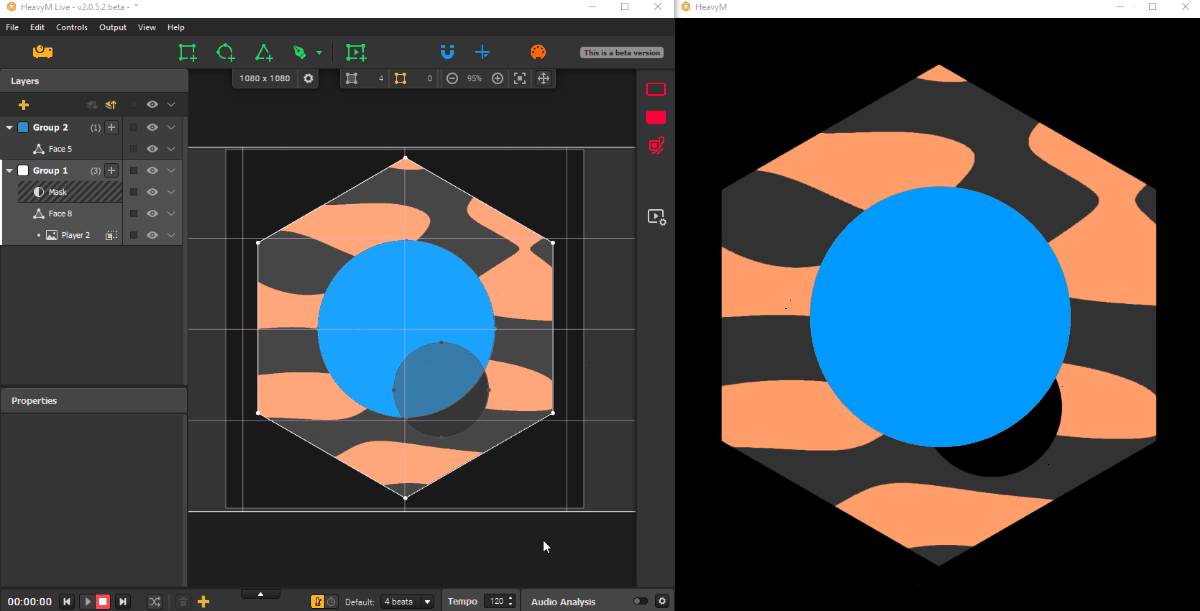Screen dimensions: 1200x611
Task: Open the Output menu
Action: (x=113, y=27)
